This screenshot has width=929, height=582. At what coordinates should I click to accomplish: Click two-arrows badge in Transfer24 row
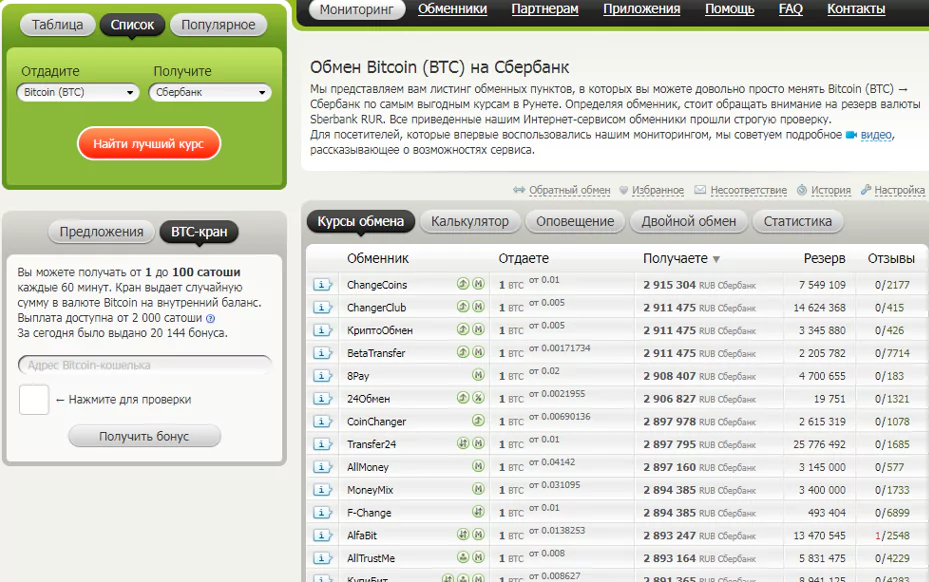463,443
